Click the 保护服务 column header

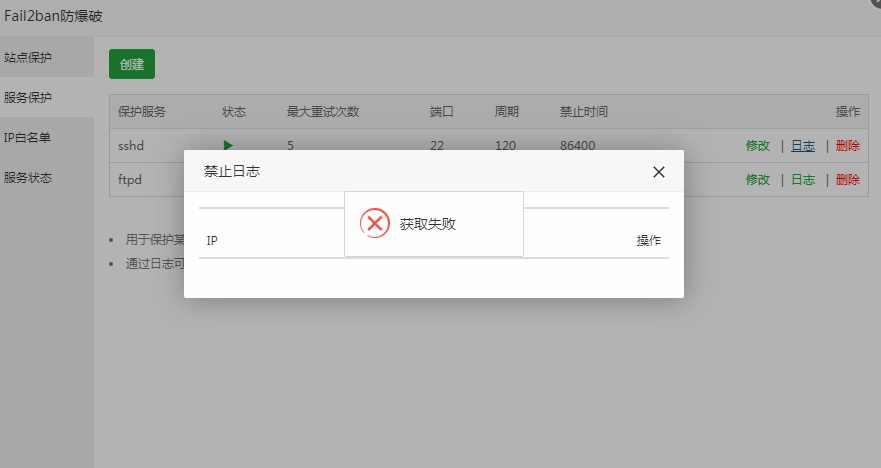142,112
